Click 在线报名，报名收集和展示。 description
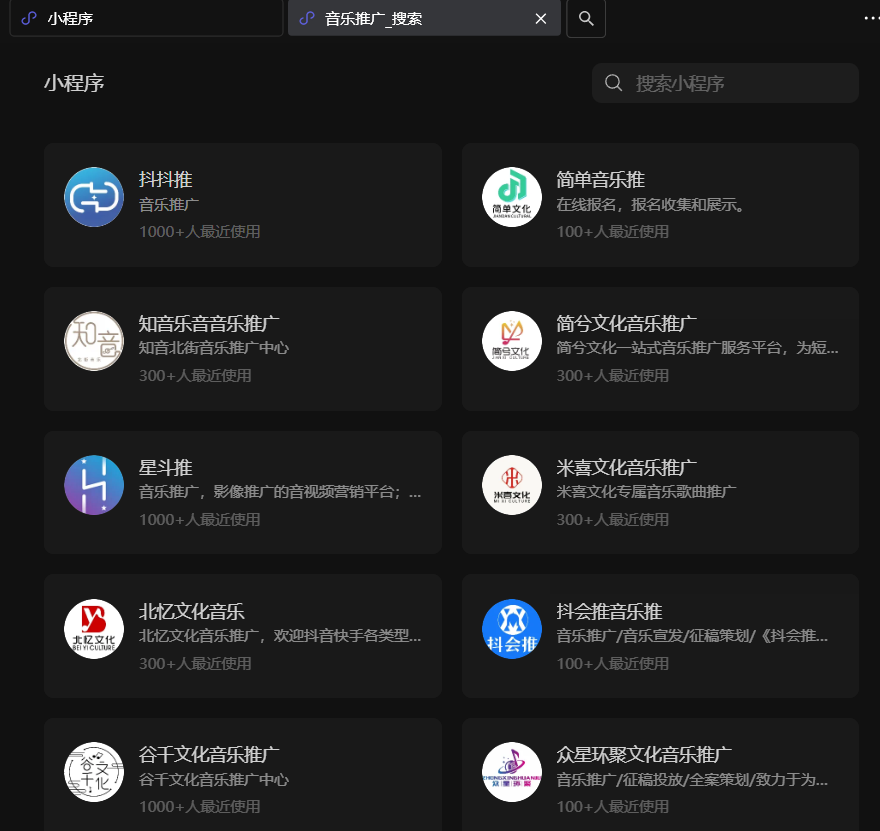The height and width of the screenshot is (831, 880). click(650, 205)
